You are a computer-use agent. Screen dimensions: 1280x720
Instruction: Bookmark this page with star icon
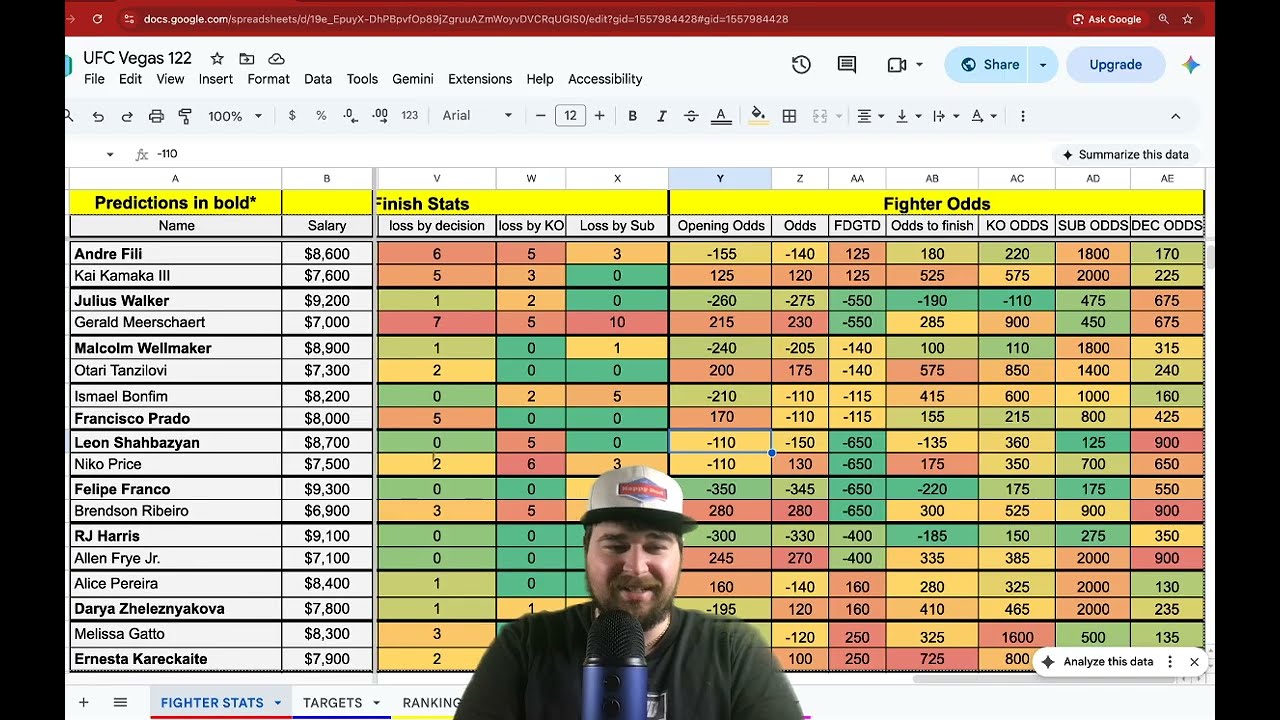pos(1187,19)
